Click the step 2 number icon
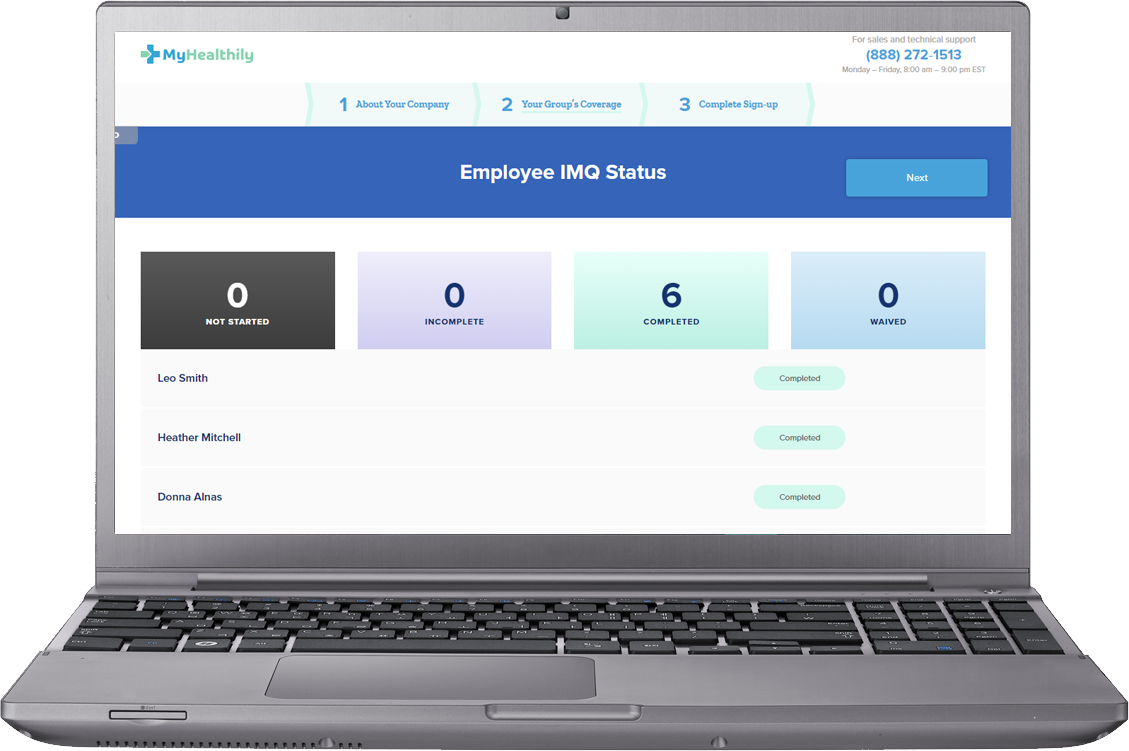The height and width of the screenshot is (751, 1129). (x=506, y=104)
